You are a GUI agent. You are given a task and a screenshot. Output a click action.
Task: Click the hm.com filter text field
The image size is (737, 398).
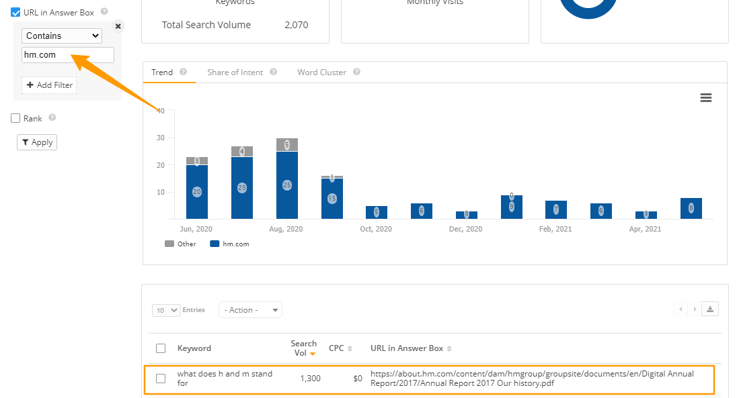pos(68,55)
